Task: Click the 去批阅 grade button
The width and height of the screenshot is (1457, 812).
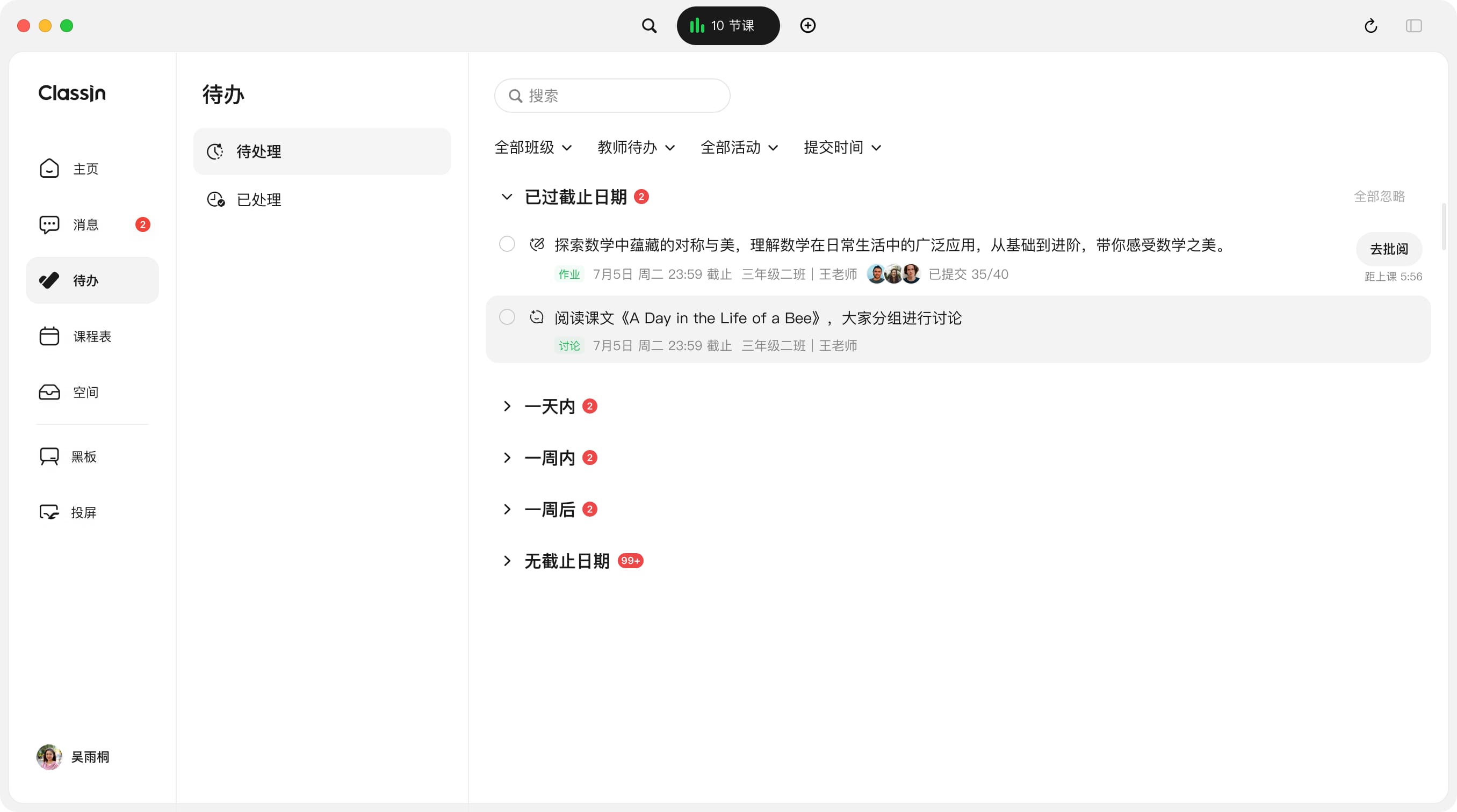Action: click(x=1389, y=249)
